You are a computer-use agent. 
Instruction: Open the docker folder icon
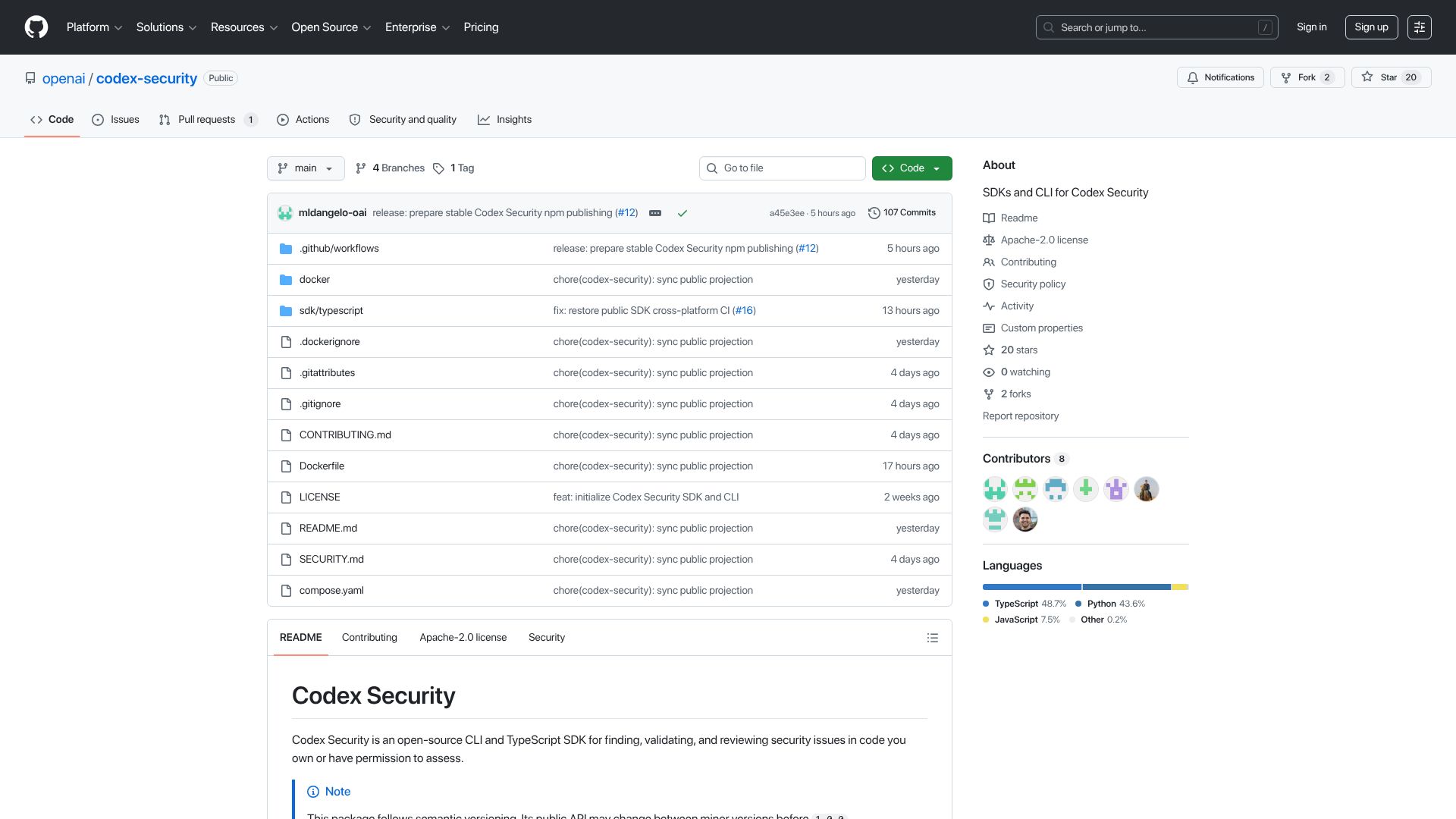pos(286,280)
